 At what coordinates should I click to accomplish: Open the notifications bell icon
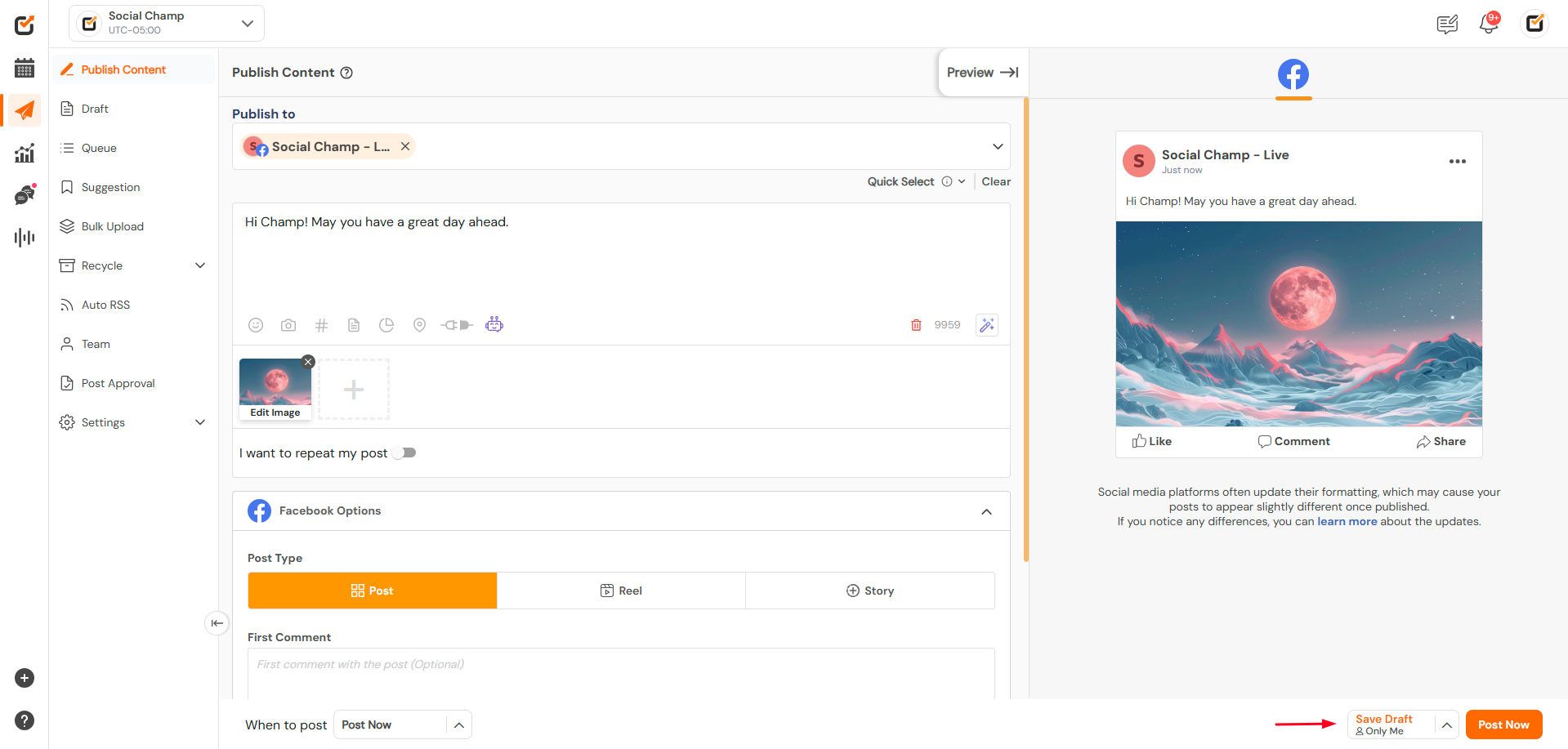pos(1489,24)
